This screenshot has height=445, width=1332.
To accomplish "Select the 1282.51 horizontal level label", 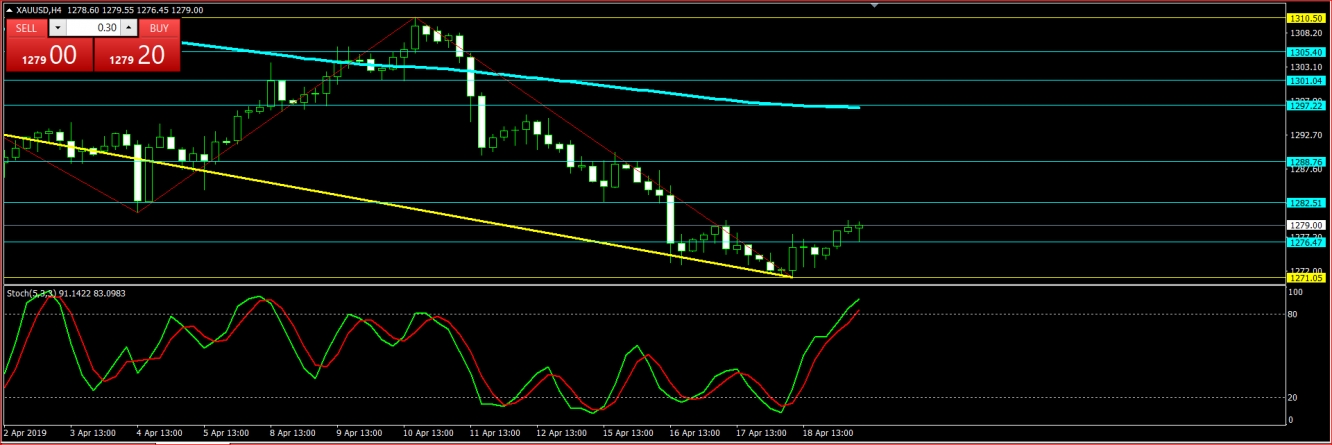I will [1305, 203].
